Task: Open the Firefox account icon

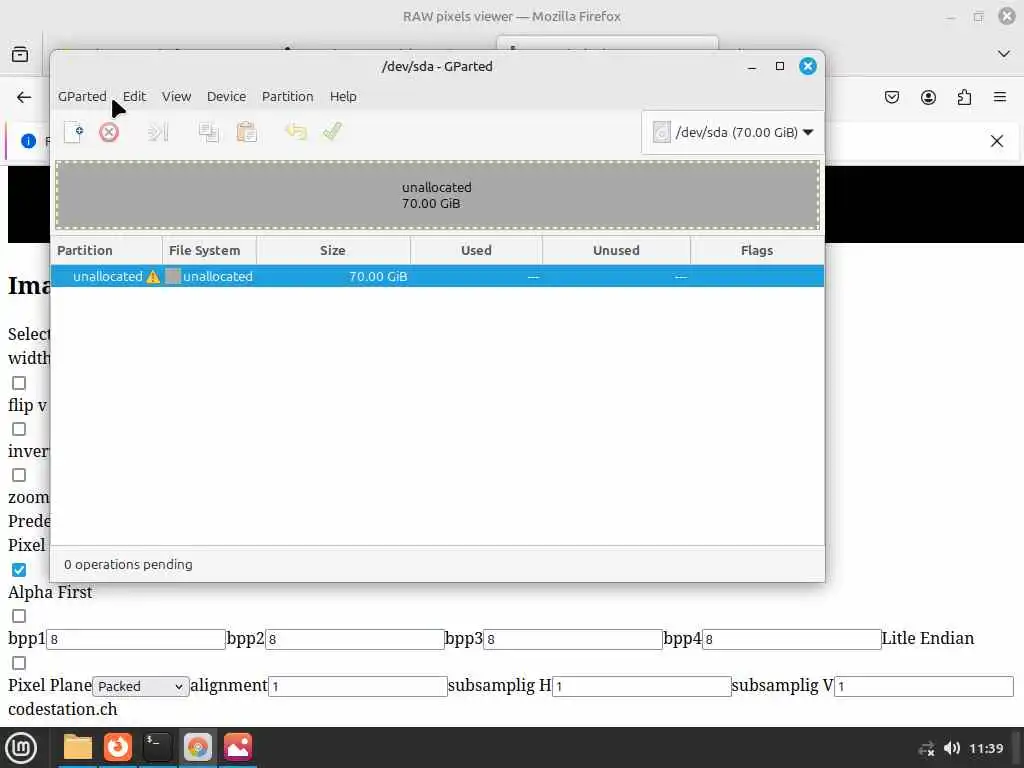Action: pyautogui.click(x=928, y=97)
